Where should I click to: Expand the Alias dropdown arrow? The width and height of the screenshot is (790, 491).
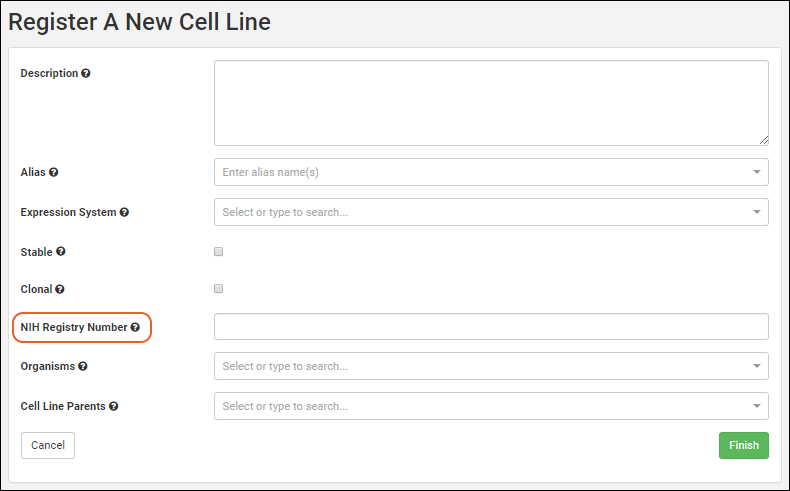click(x=756, y=172)
